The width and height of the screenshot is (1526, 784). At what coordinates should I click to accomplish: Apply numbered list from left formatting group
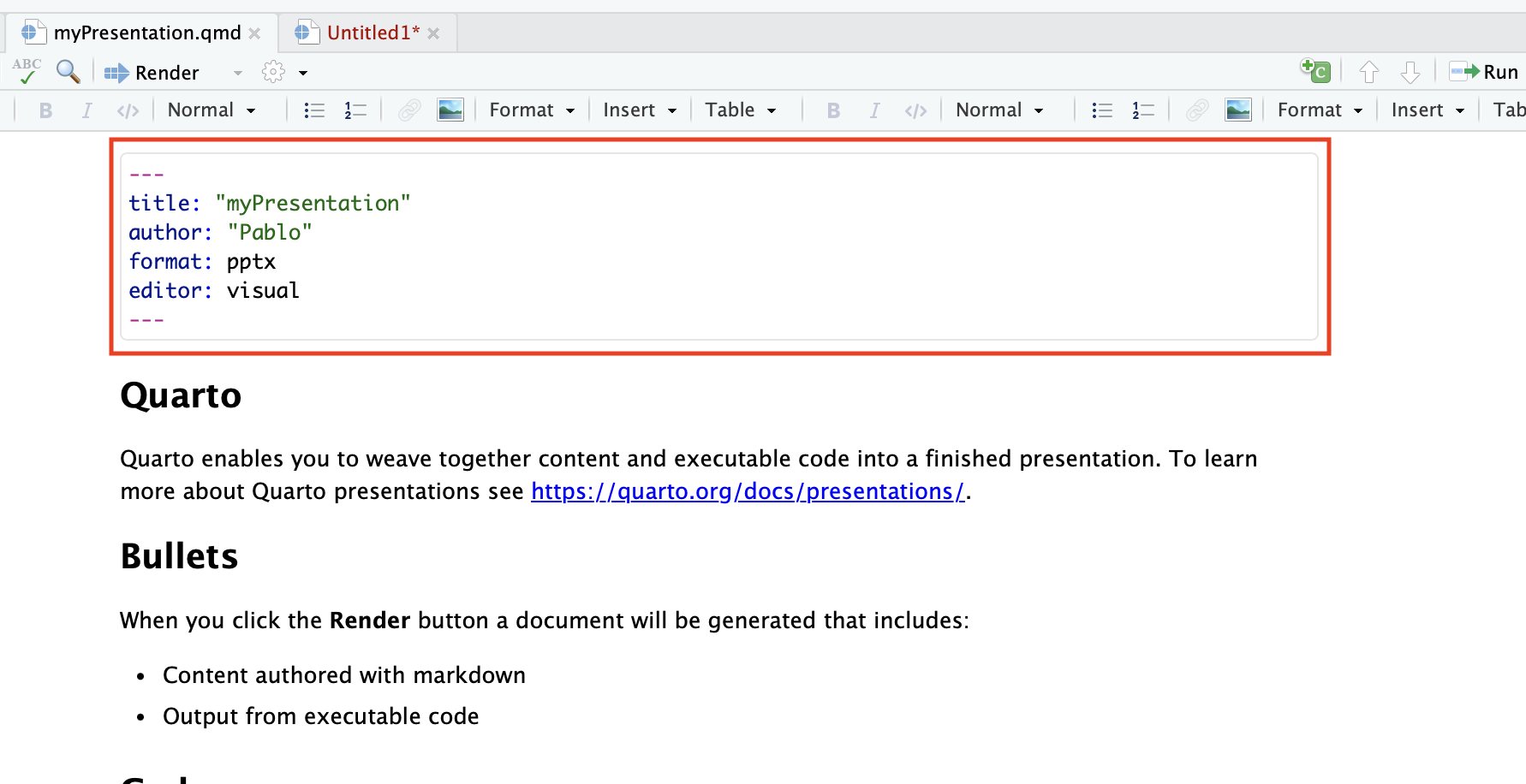(355, 110)
